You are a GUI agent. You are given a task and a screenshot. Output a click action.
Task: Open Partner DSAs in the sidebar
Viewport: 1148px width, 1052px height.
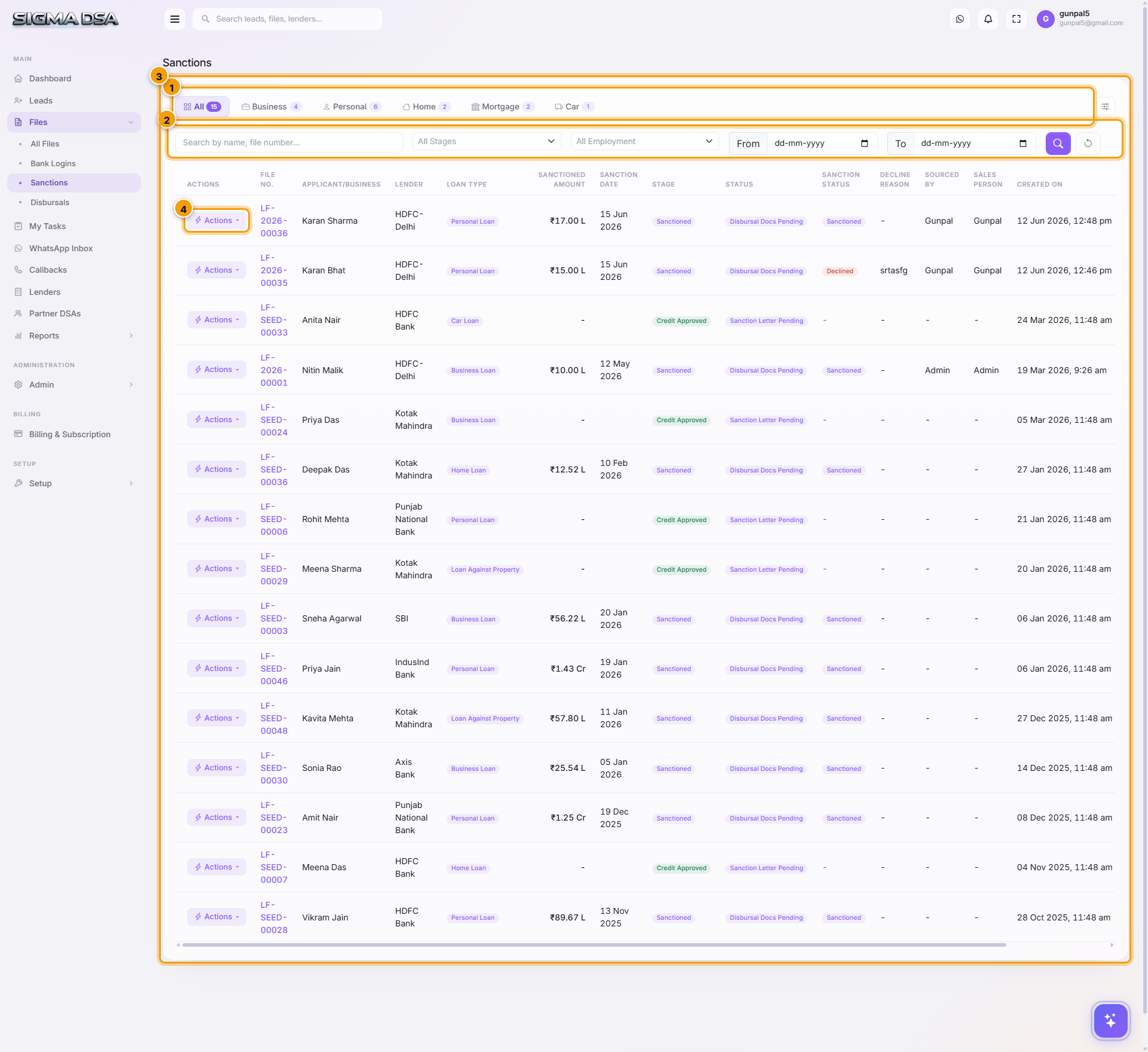74,313
